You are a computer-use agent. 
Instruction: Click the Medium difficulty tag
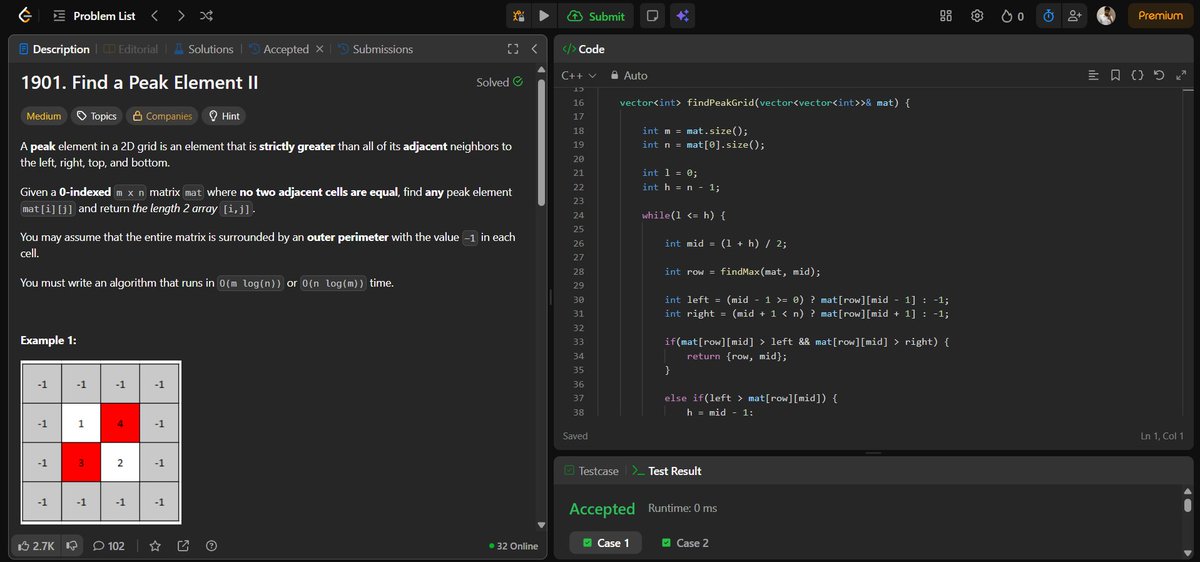click(44, 116)
